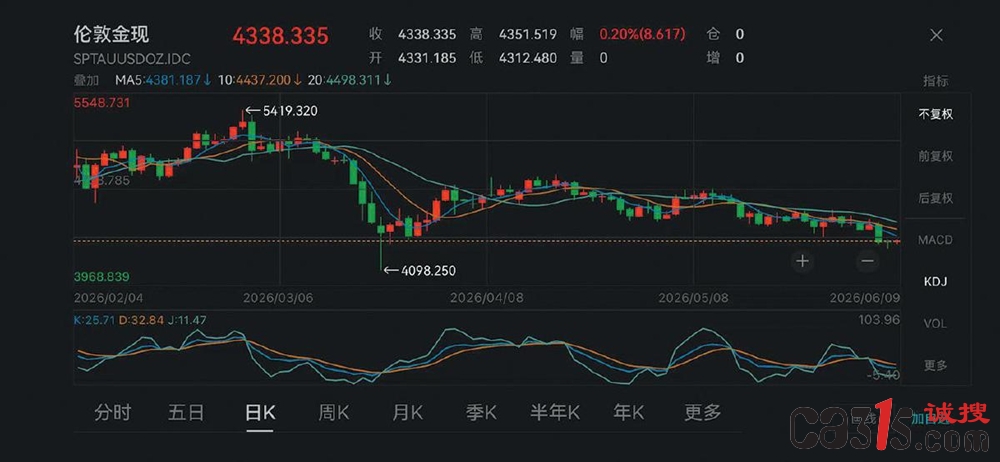The image size is (1000, 462).
Task: Select the 五日 five-day tab
Action: (x=186, y=413)
